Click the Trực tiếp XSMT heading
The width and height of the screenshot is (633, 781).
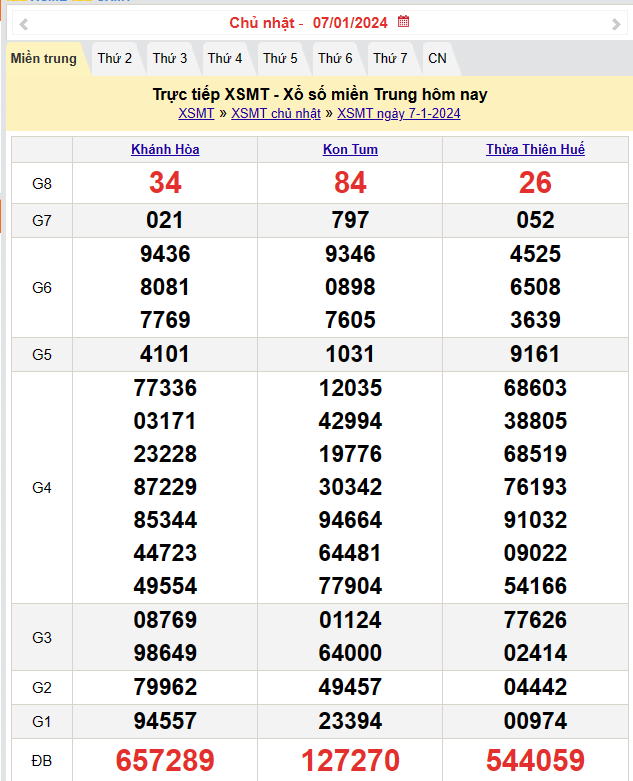[x=320, y=95]
